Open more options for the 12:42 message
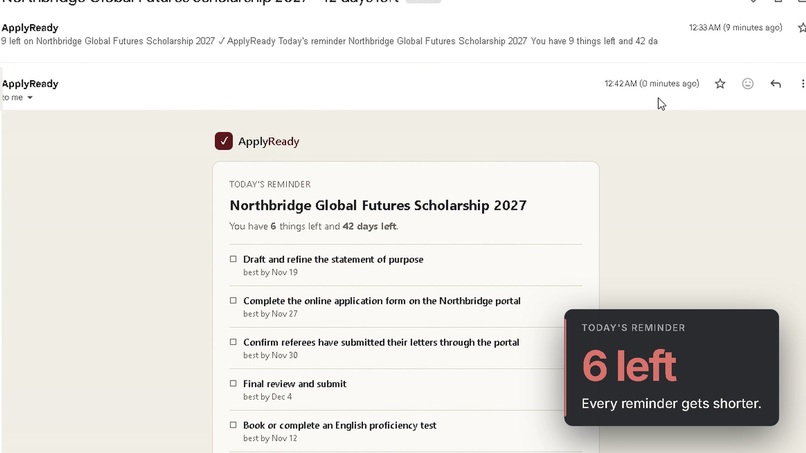 [x=802, y=84]
